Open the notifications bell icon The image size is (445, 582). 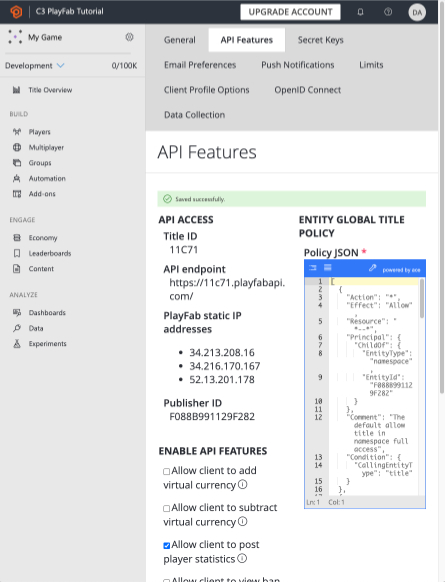tap(360, 12)
